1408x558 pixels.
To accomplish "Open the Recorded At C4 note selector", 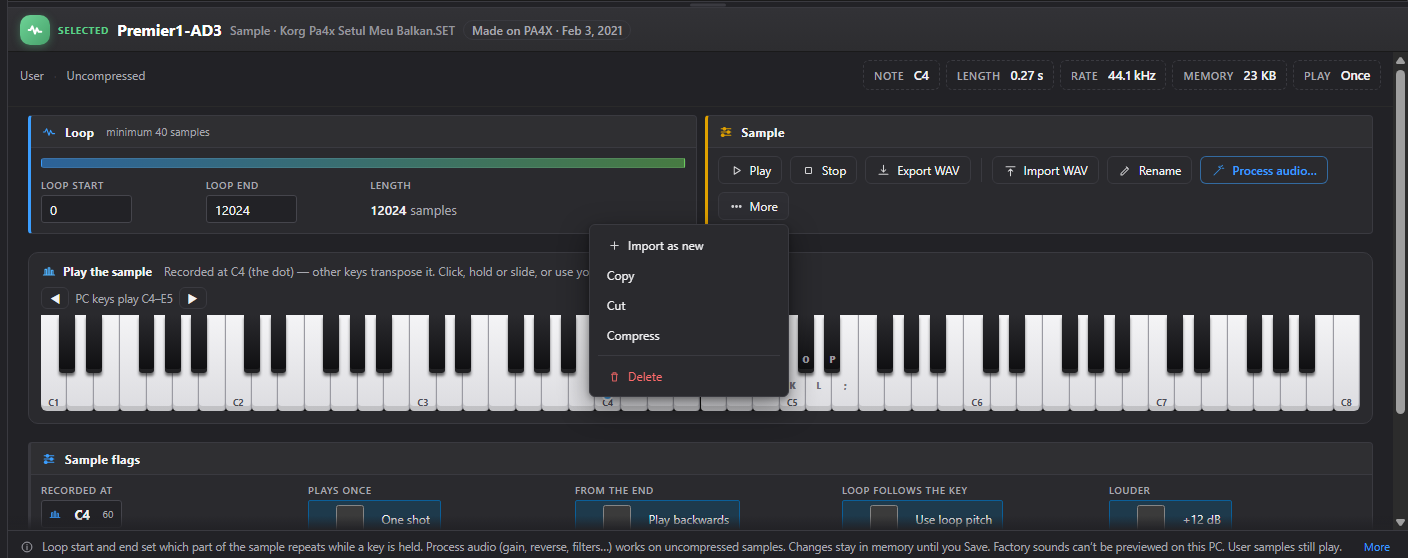I will point(81,515).
